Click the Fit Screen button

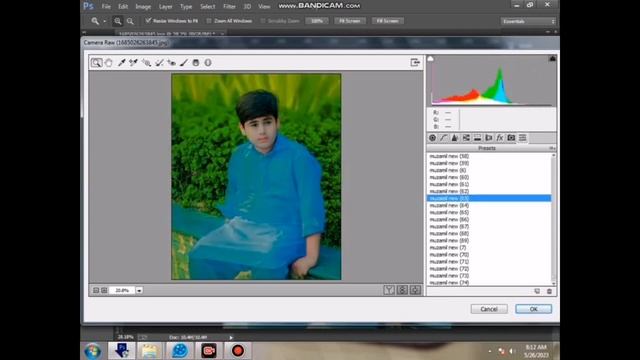tap(350, 21)
